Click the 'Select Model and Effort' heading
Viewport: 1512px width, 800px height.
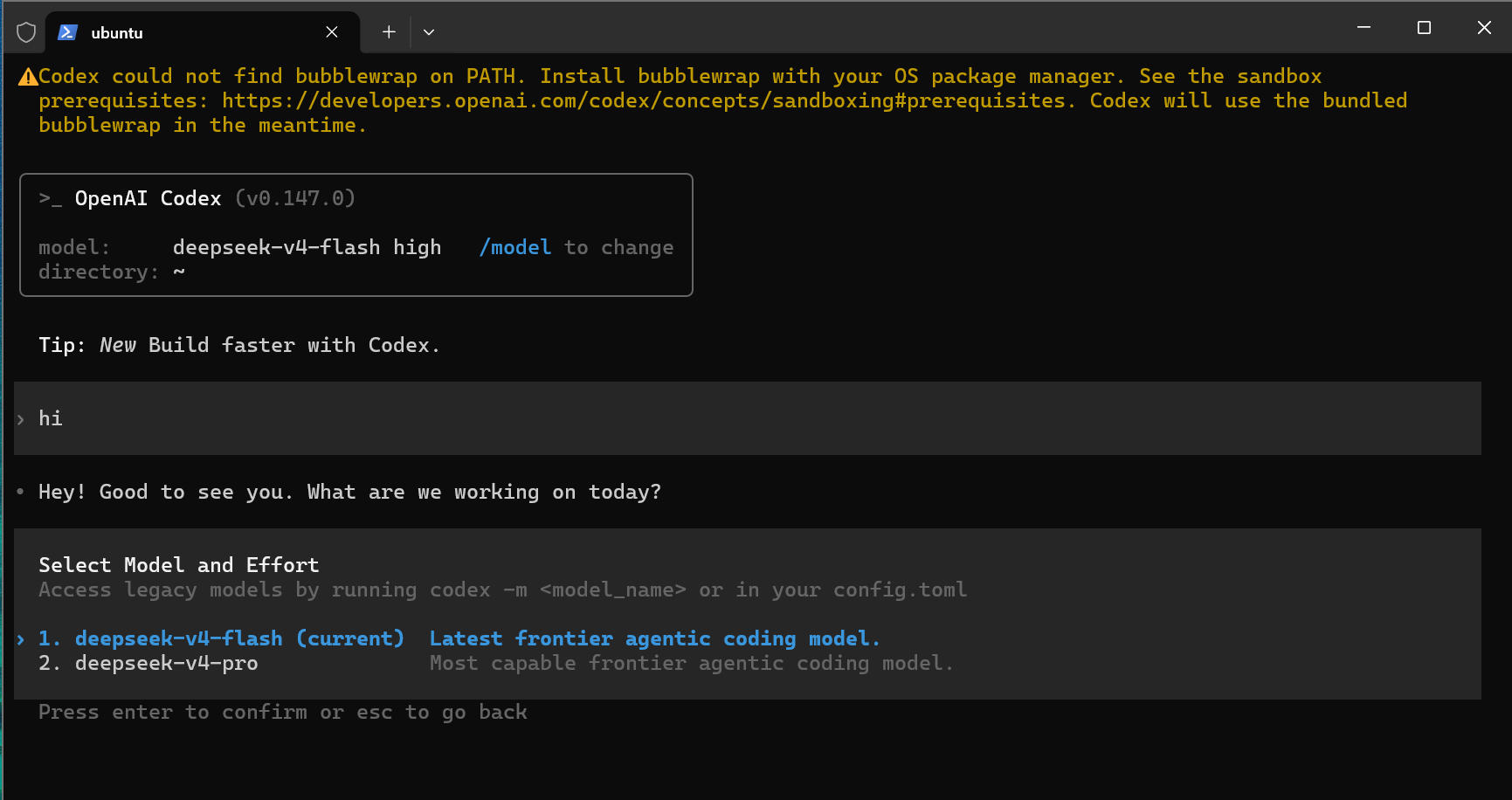179,565
